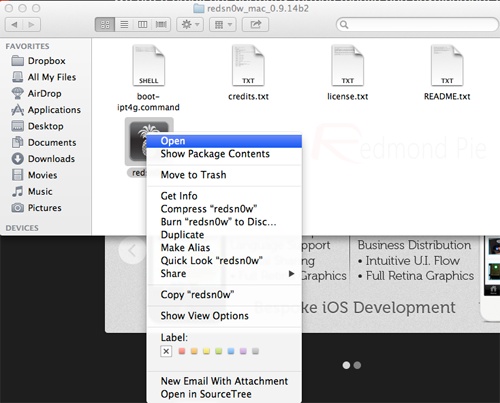Click Full Retina Graphics bullet text
The image size is (500, 403).
click(x=416, y=276)
